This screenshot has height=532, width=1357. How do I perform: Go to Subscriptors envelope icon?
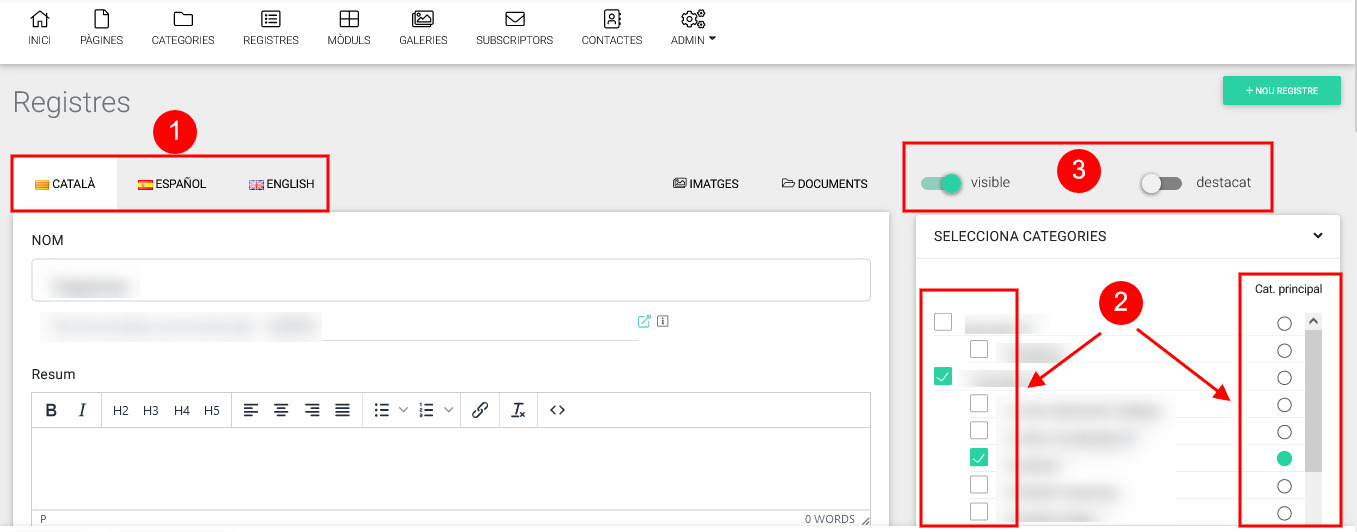pos(514,19)
